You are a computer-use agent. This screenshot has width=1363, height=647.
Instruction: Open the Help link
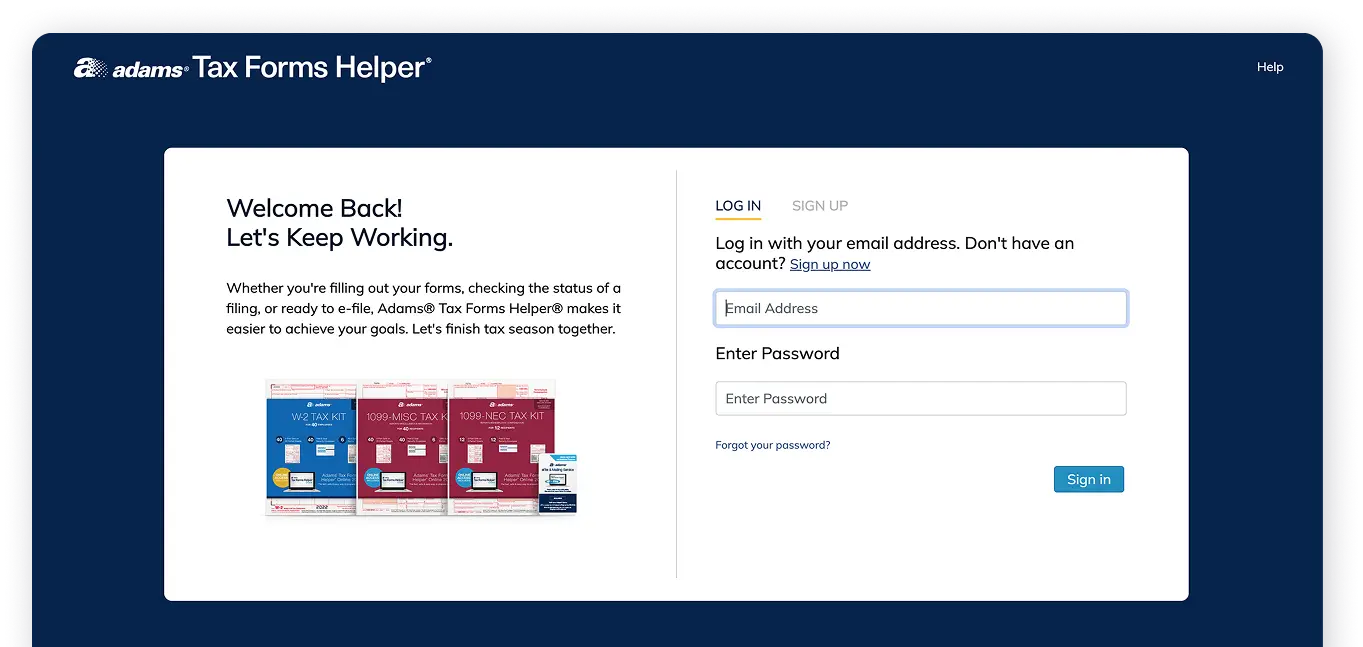point(1270,67)
